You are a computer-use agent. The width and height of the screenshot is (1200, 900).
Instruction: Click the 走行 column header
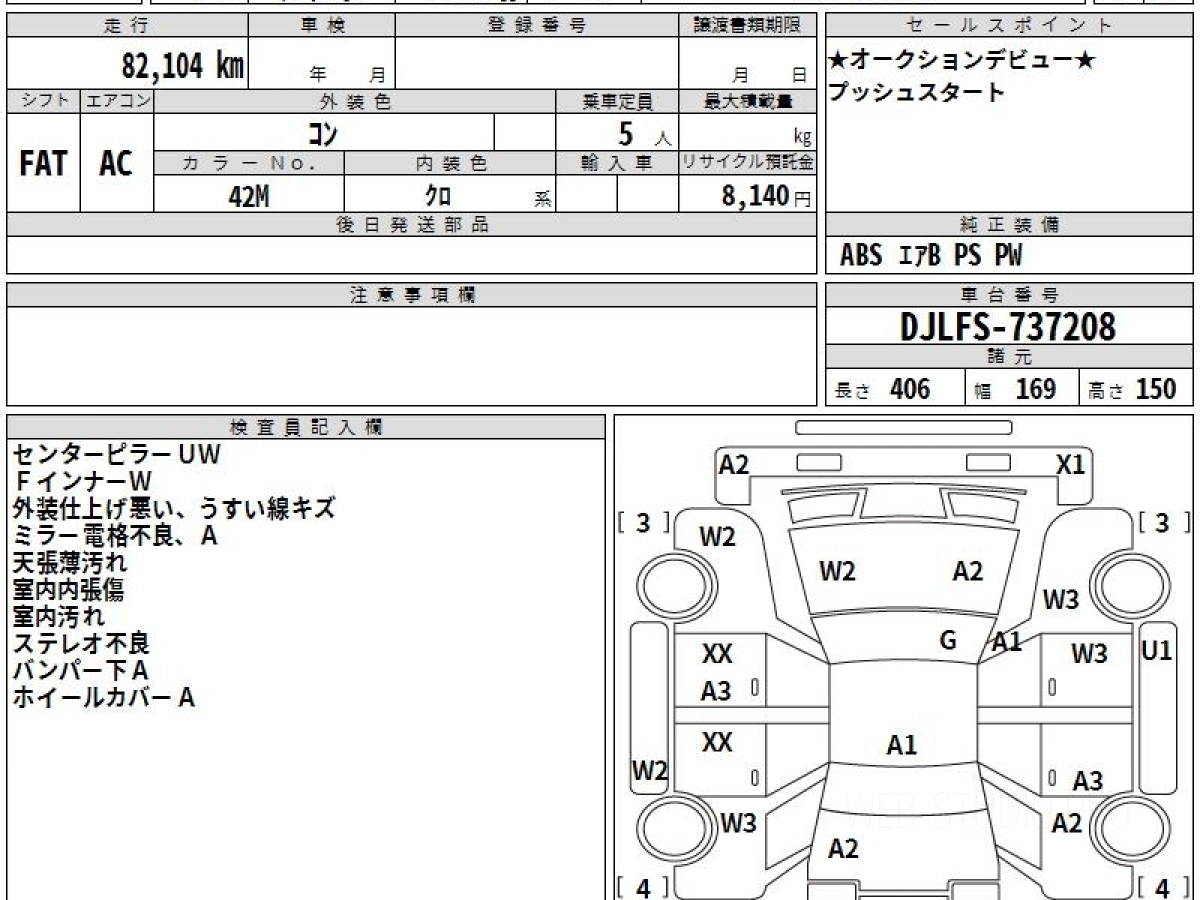coord(126,26)
